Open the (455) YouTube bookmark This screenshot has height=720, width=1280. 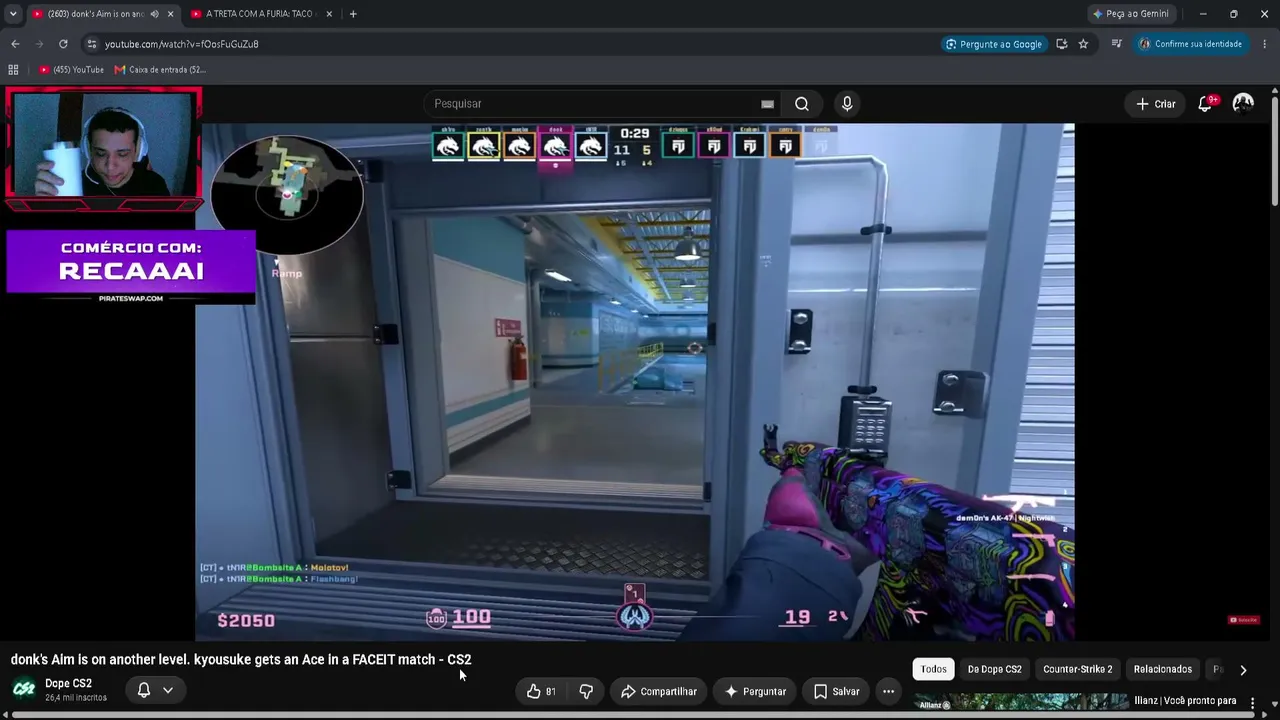coord(72,70)
